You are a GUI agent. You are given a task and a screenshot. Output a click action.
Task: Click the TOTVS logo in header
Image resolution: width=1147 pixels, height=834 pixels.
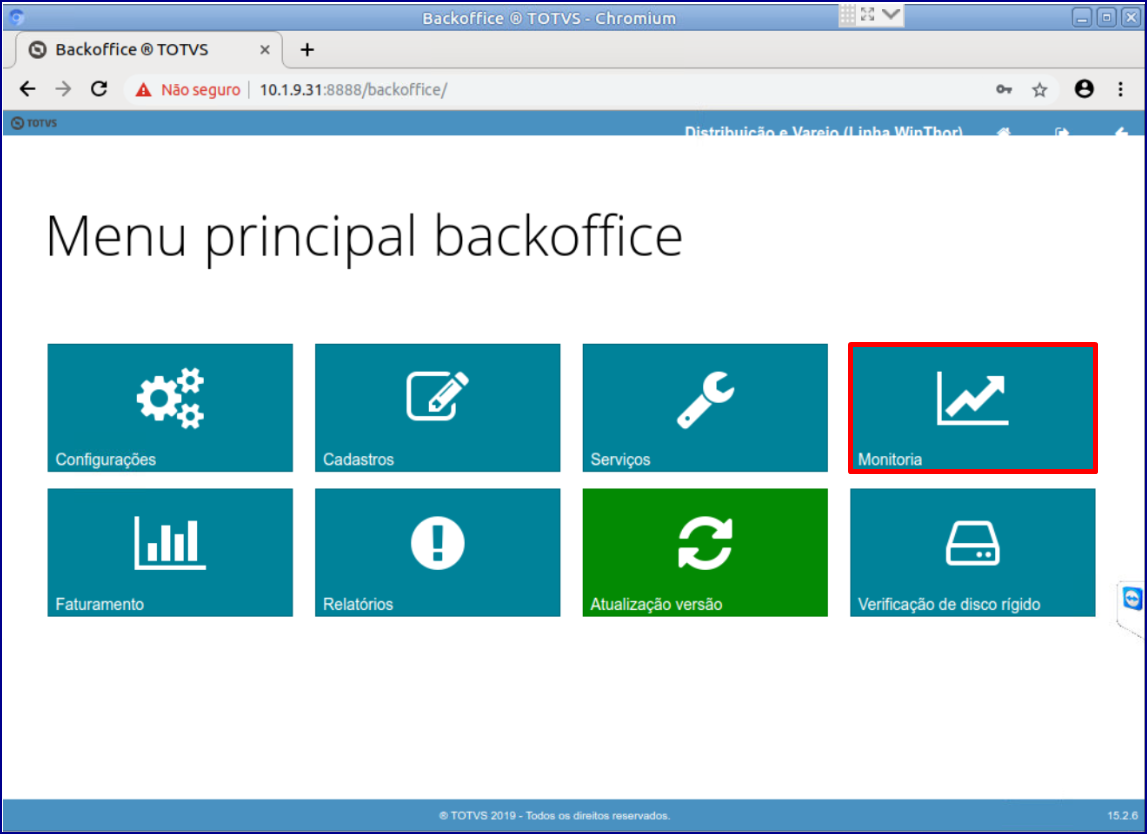pos(34,123)
